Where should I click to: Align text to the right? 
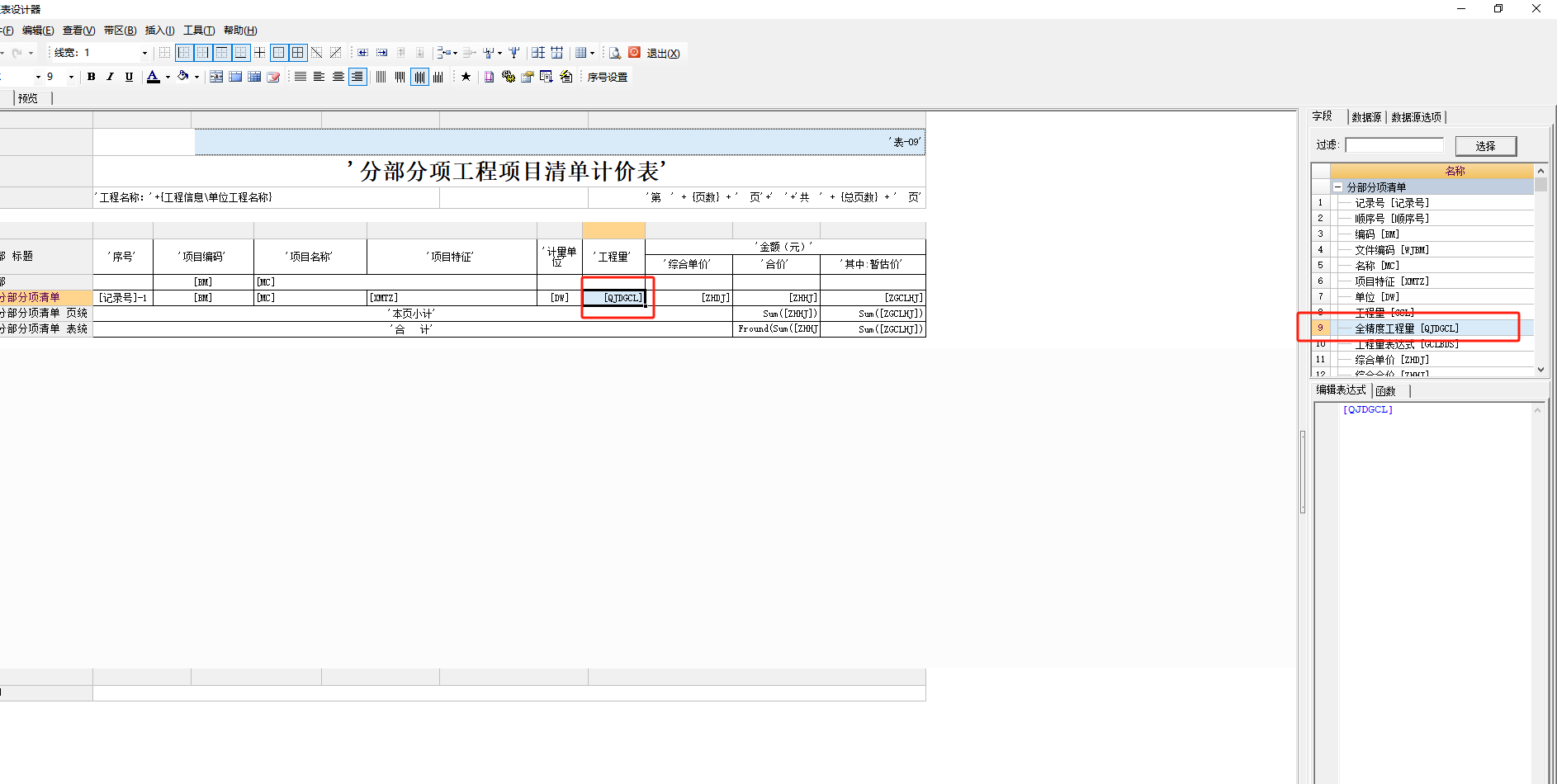click(x=357, y=77)
